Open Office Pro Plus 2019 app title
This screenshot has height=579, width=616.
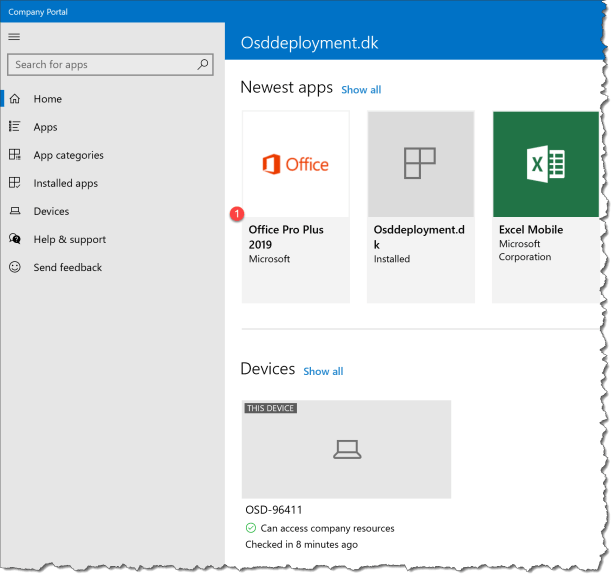pyautogui.click(x=286, y=237)
